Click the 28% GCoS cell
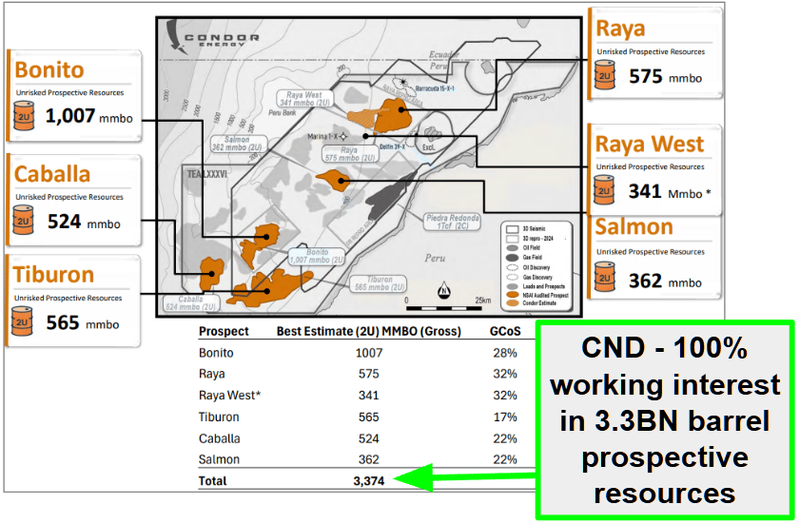This screenshot has width=800, height=524. 505,353
